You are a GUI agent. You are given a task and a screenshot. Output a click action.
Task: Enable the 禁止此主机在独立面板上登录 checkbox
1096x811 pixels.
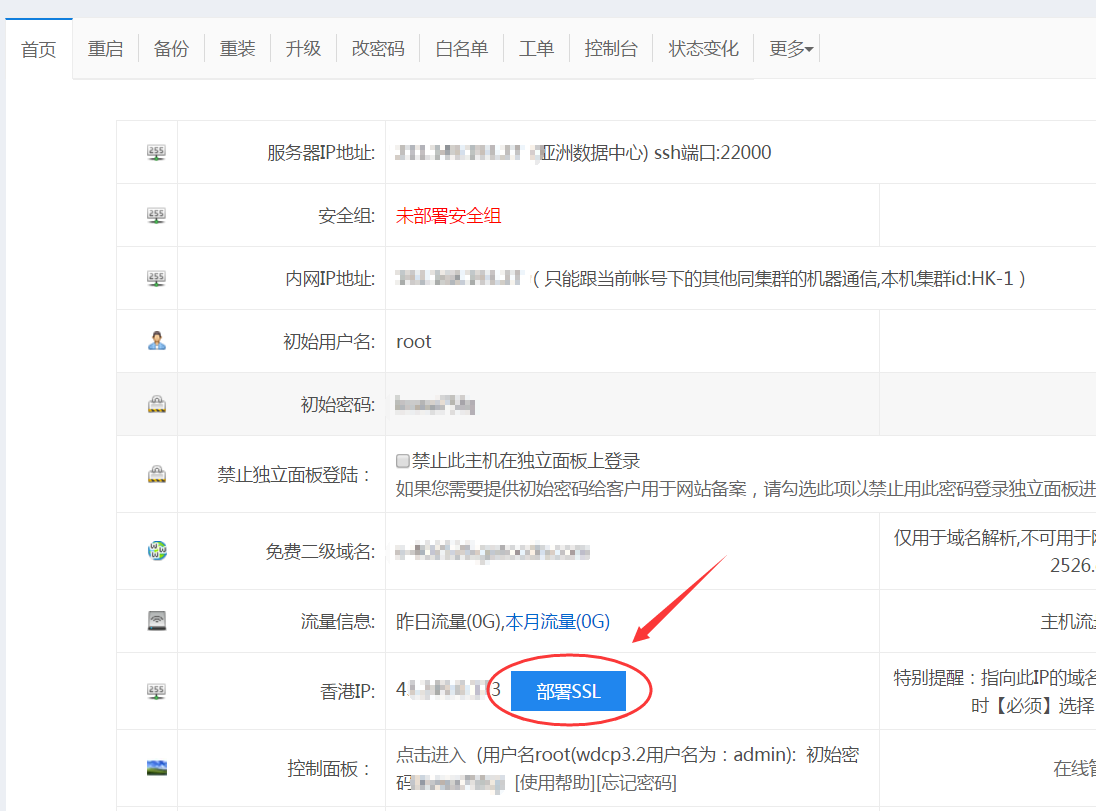[403, 462]
